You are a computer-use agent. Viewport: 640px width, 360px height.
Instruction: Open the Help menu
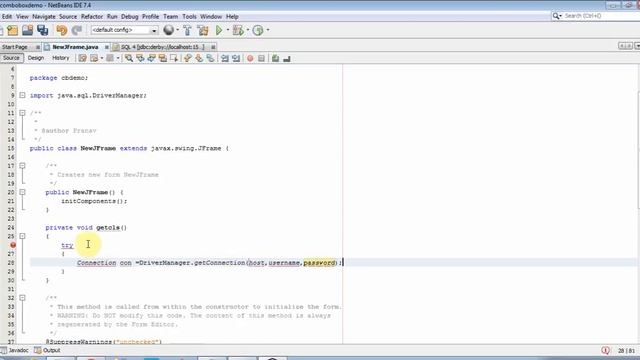point(232,17)
